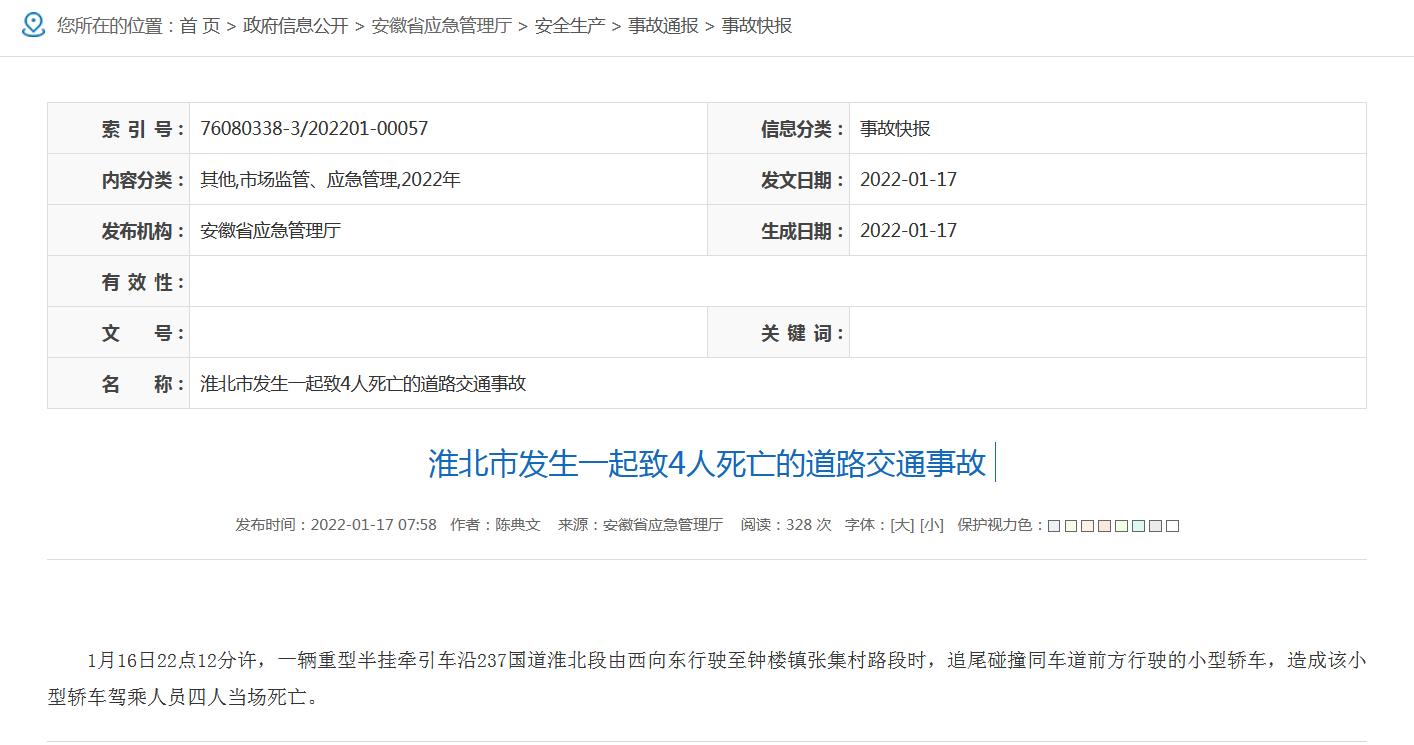
Task: Choose the mint cyan eye-protection color
Action: click(1139, 526)
